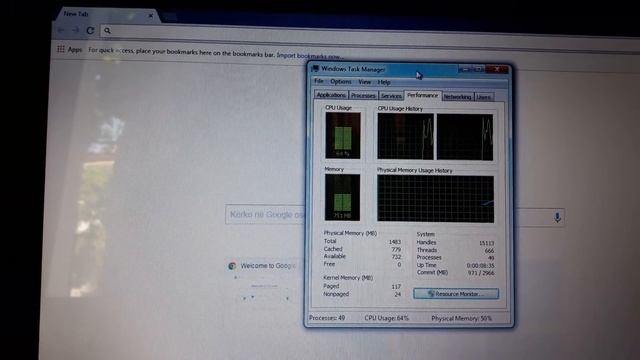Click the second CPU Usage History graph

pyautogui.click(x=465, y=137)
